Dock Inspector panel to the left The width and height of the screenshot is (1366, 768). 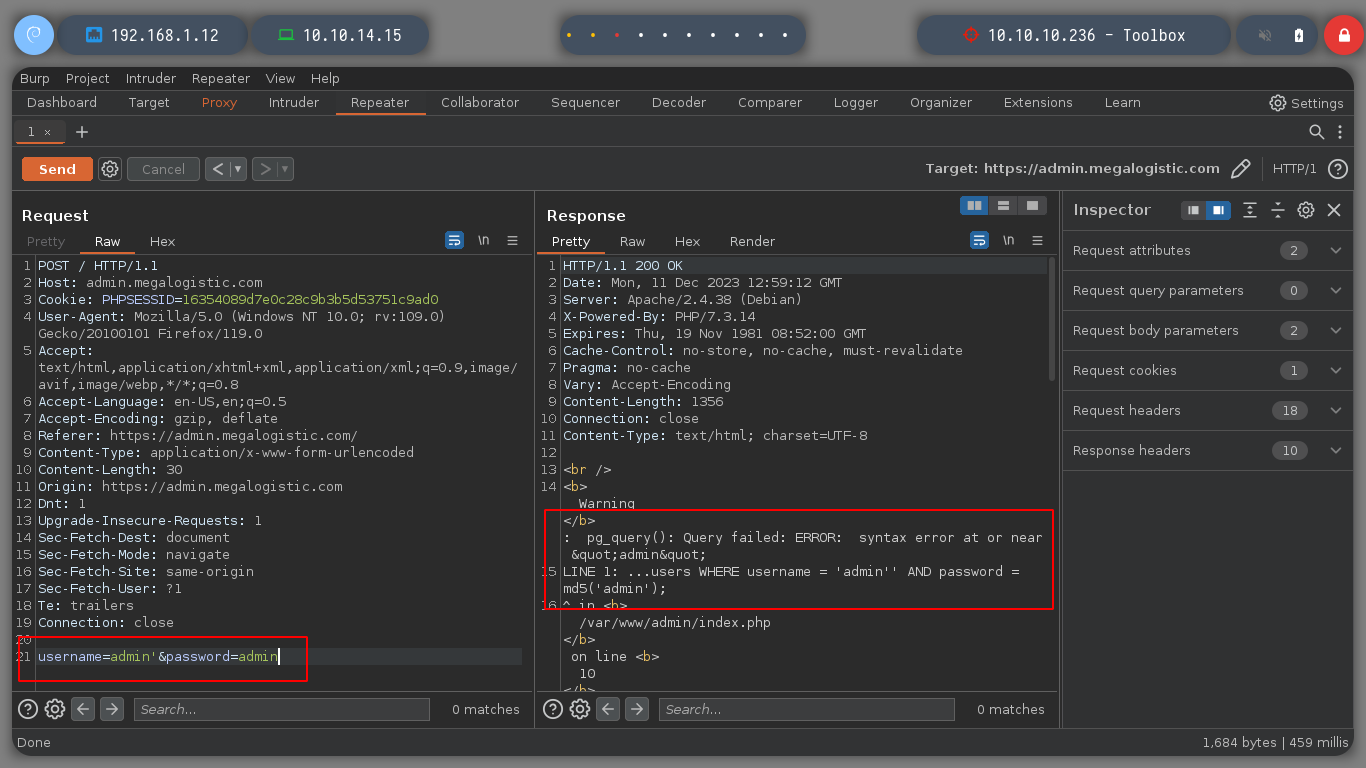pyautogui.click(x=1193, y=210)
